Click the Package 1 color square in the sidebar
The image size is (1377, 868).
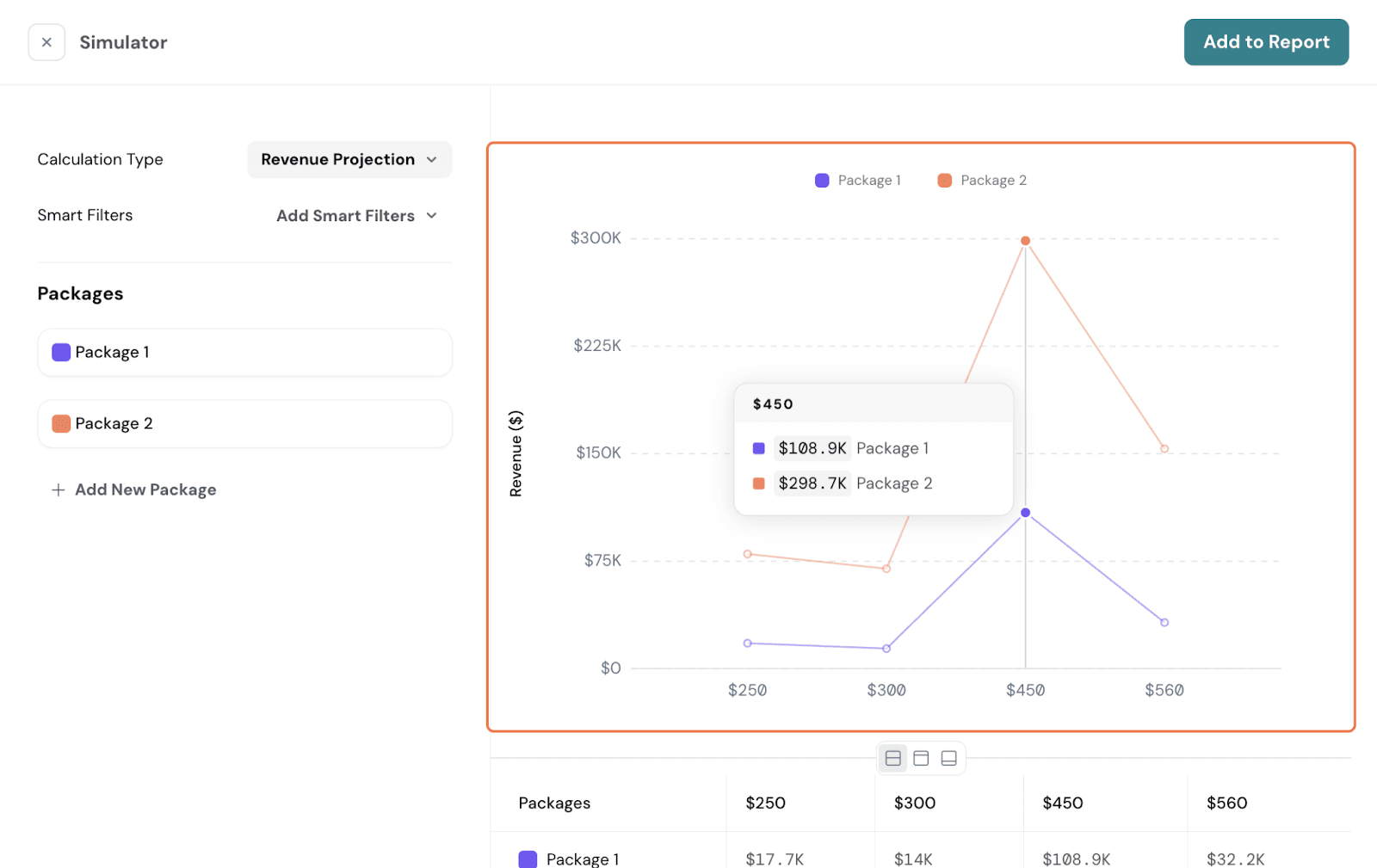[x=61, y=353]
